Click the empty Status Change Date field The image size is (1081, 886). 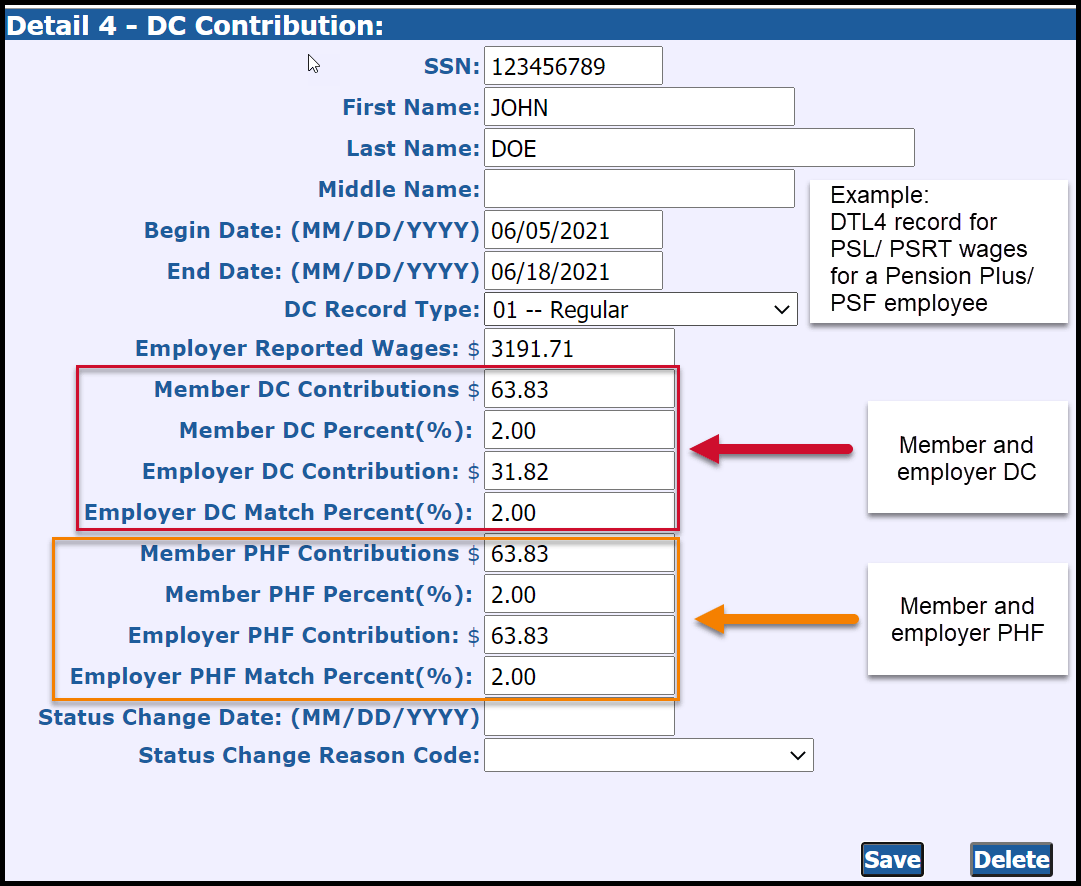(579, 717)
